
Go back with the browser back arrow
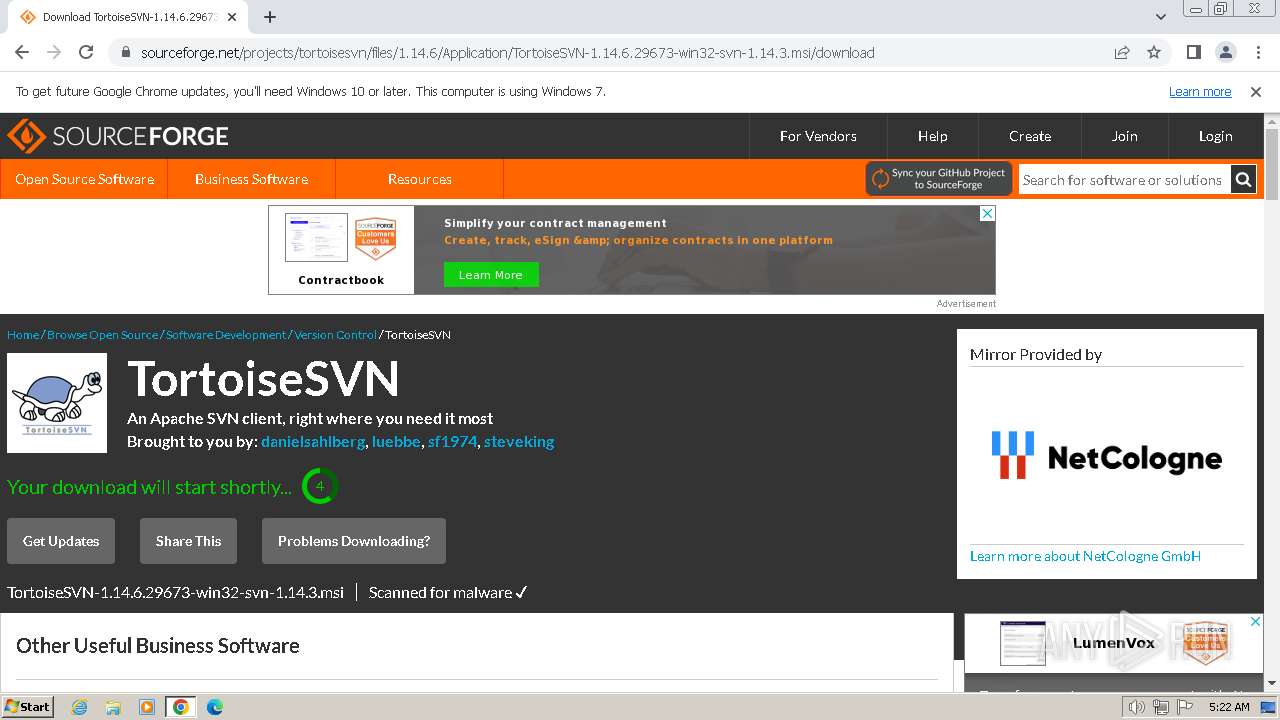point(22,53)
